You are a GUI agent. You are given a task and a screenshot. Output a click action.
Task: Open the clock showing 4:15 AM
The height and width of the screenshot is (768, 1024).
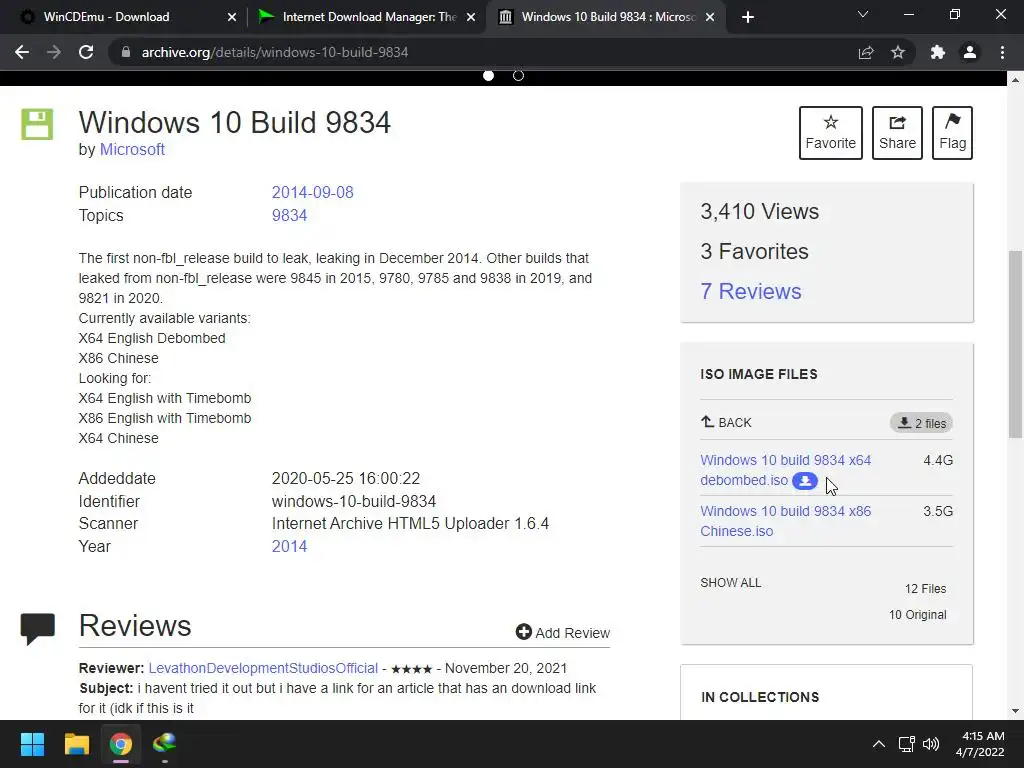coord(980,744)
